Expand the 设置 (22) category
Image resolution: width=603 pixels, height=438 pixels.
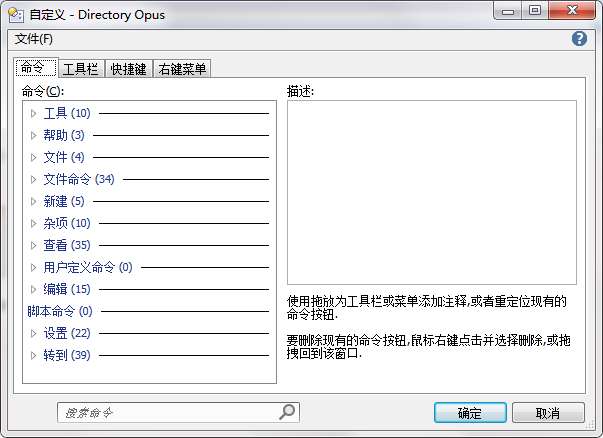click(x=33, y=333)
